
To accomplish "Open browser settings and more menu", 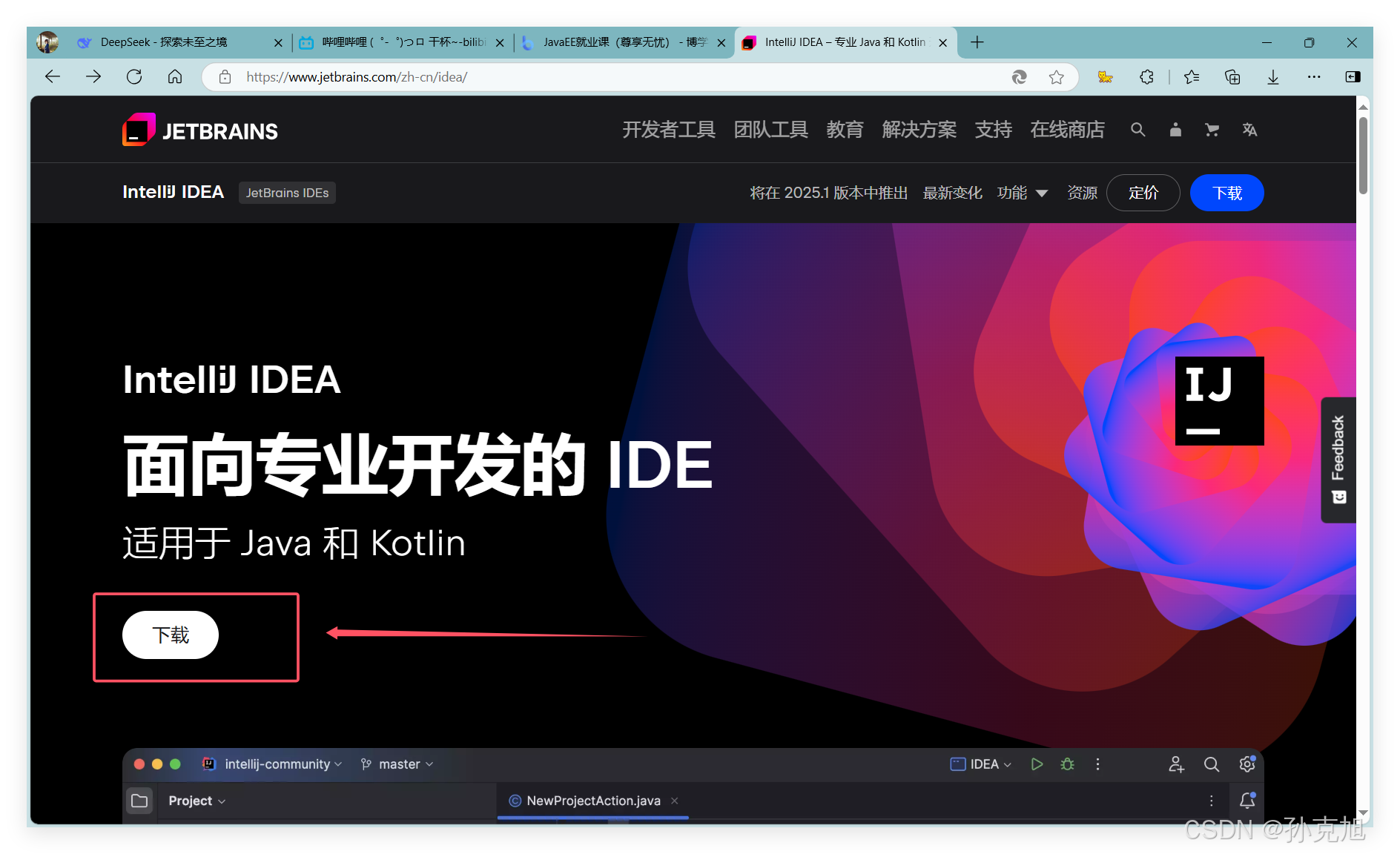I will tap(1314, 77).
